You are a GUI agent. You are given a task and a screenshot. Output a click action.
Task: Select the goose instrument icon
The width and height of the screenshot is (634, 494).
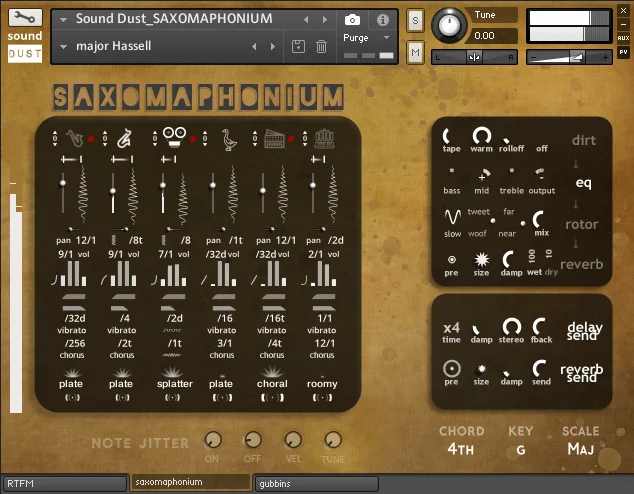point(229,140)
